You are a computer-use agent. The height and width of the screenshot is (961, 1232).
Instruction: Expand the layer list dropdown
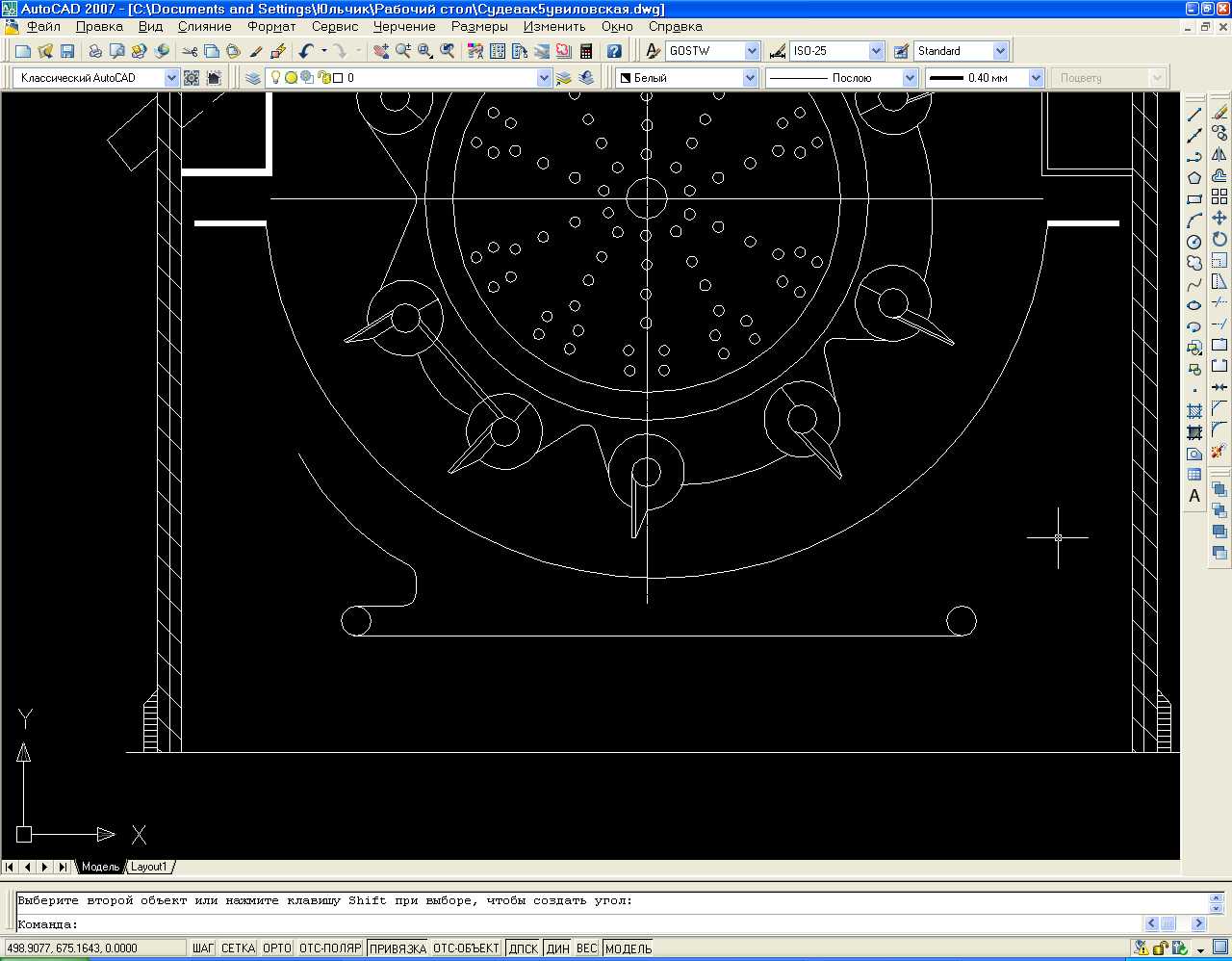click(x=544, y=78)
